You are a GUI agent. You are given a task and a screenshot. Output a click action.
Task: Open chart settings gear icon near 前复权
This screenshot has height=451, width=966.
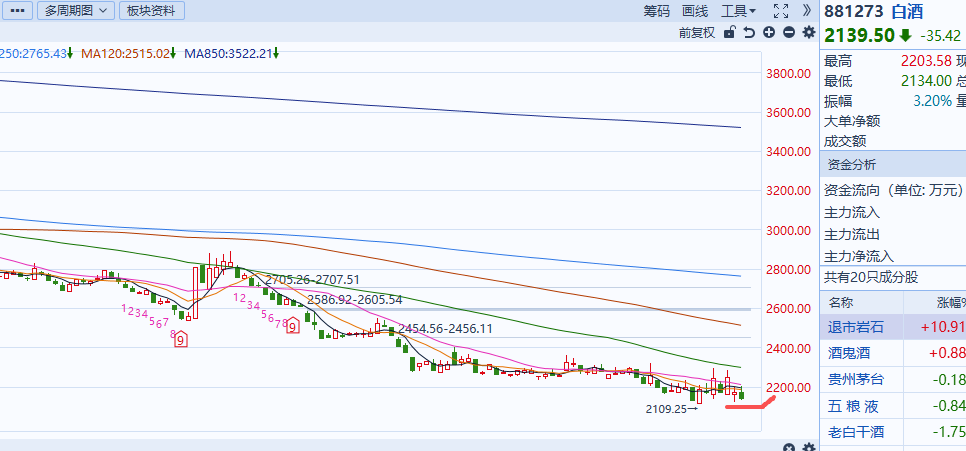pyautogui.click(x=809, y=33)
